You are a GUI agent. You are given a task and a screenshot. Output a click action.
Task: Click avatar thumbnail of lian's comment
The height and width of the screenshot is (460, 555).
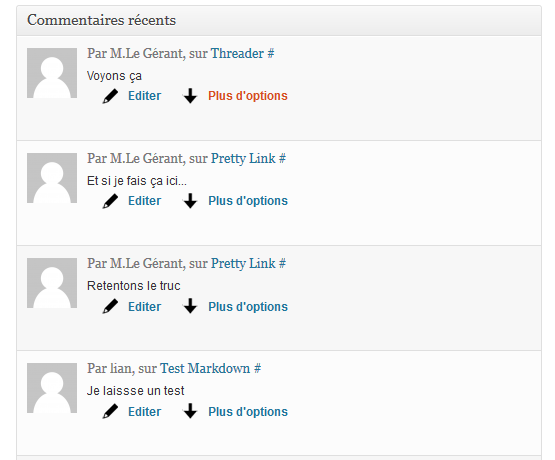52,388
